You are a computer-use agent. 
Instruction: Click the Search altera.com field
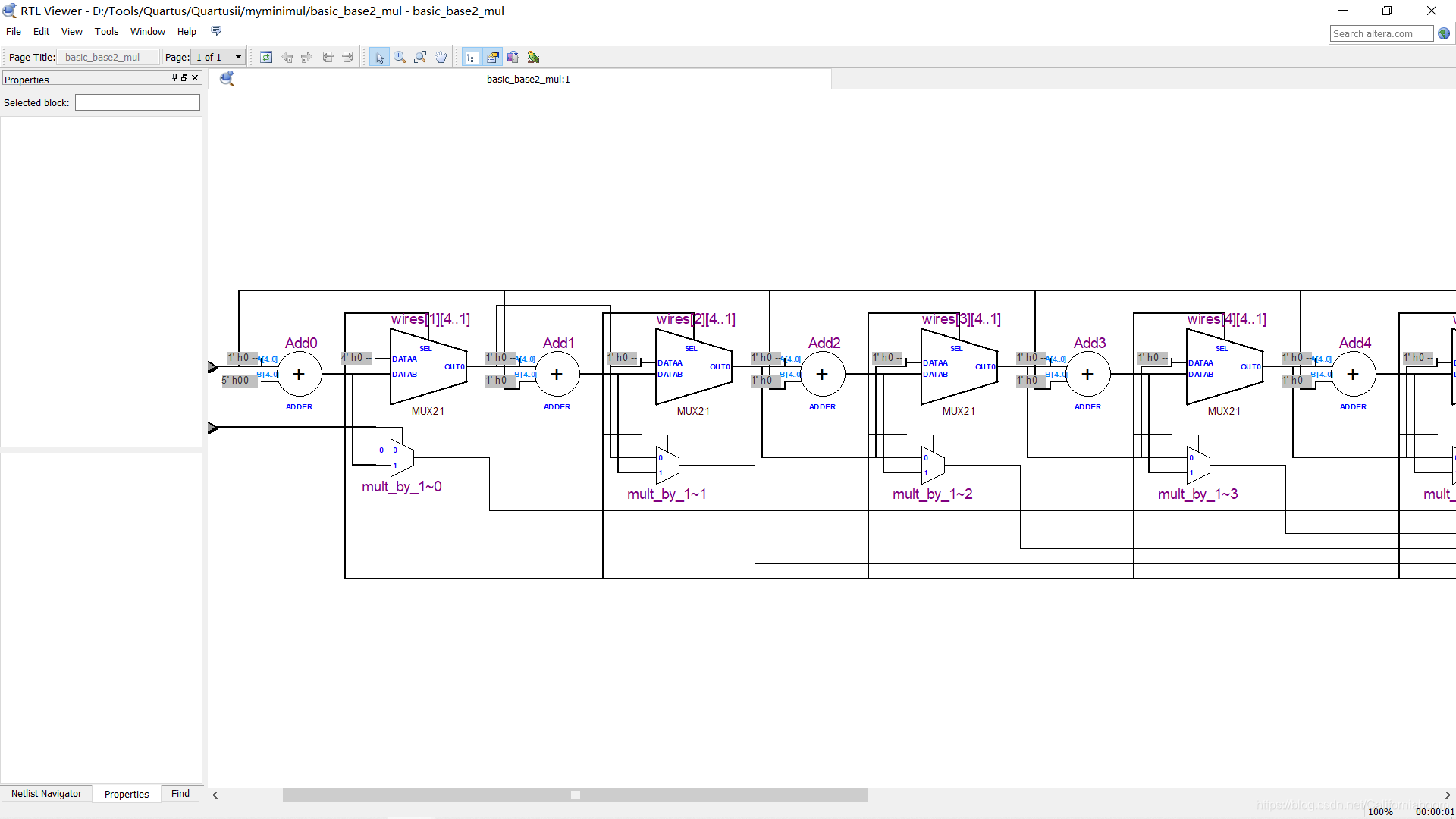1381,33
